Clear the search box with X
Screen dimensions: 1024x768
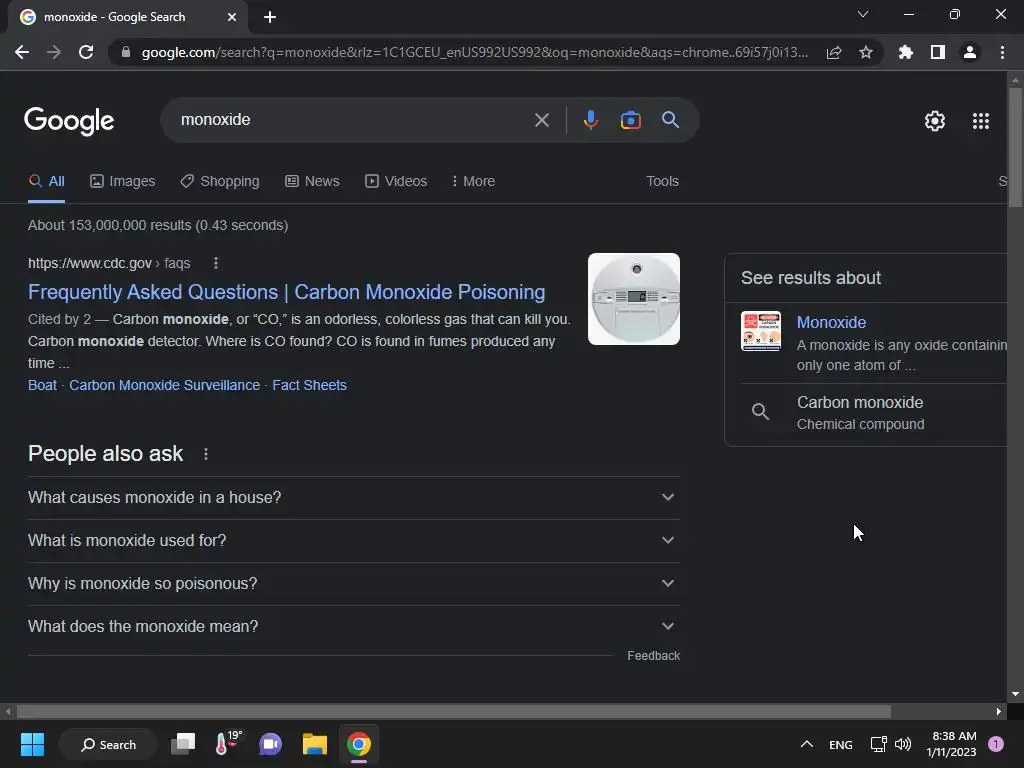(x=541, y=120)
